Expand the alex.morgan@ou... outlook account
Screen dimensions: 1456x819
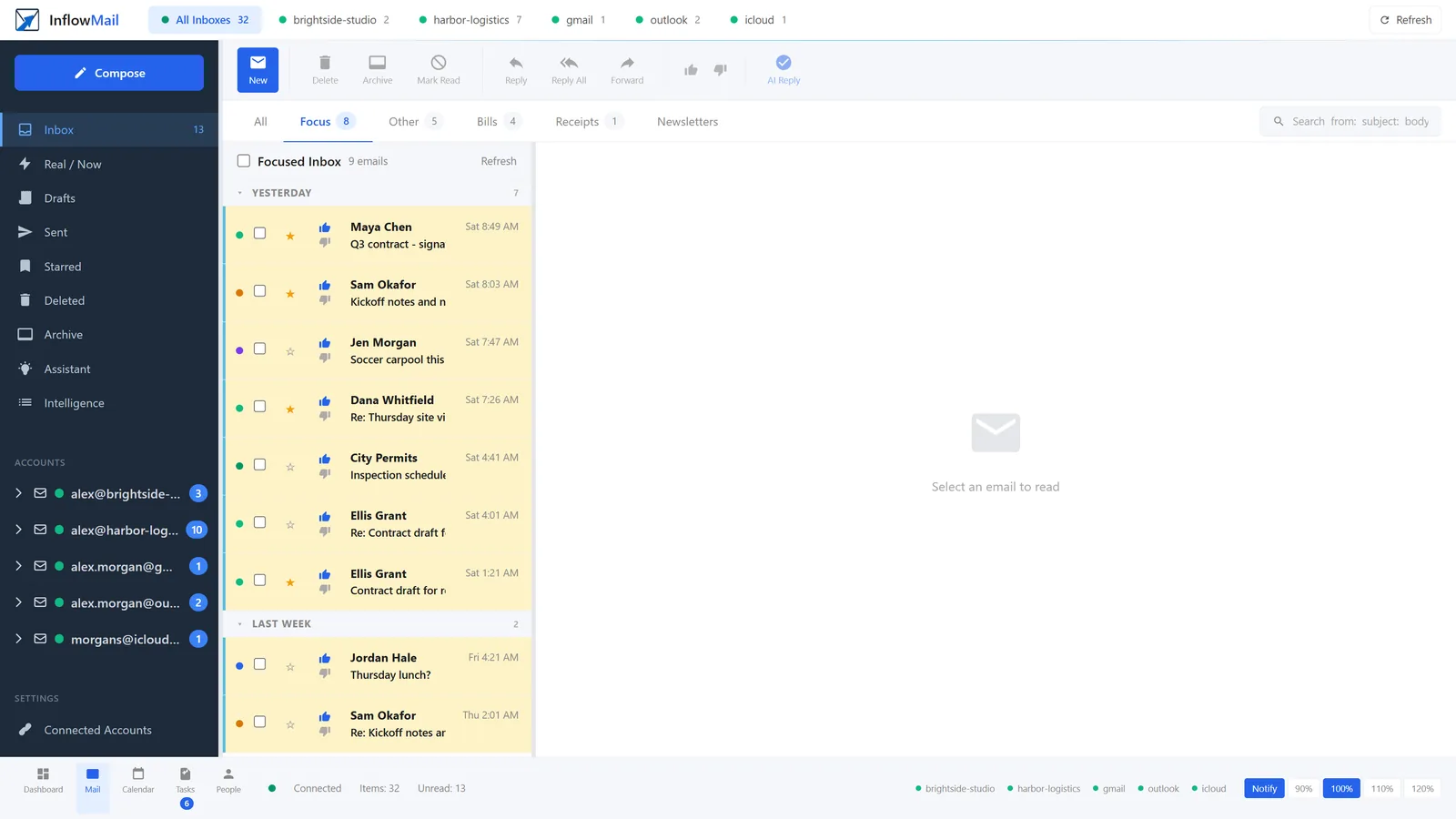(x=18, y=602)
